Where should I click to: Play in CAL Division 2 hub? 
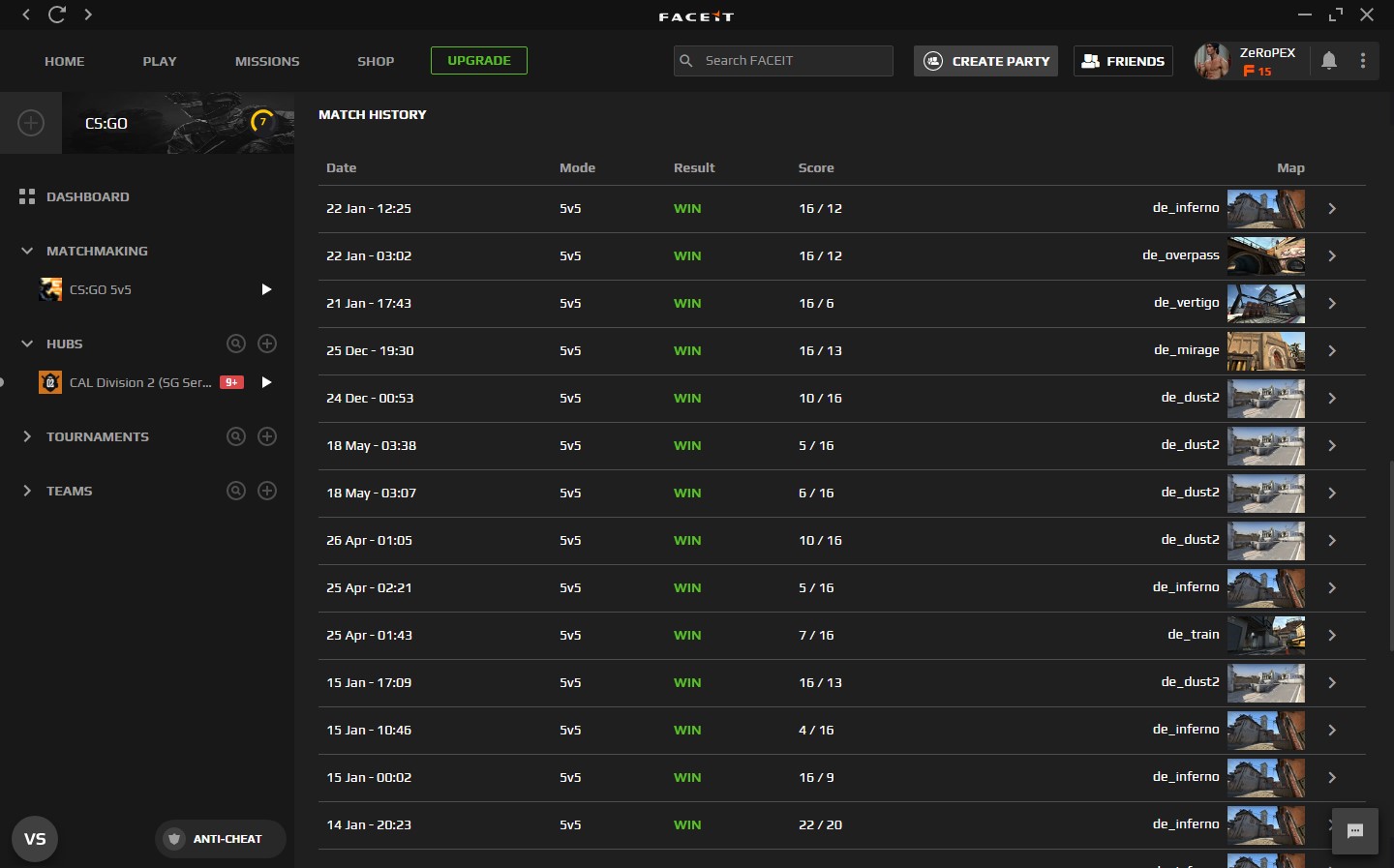pos(266,382)
